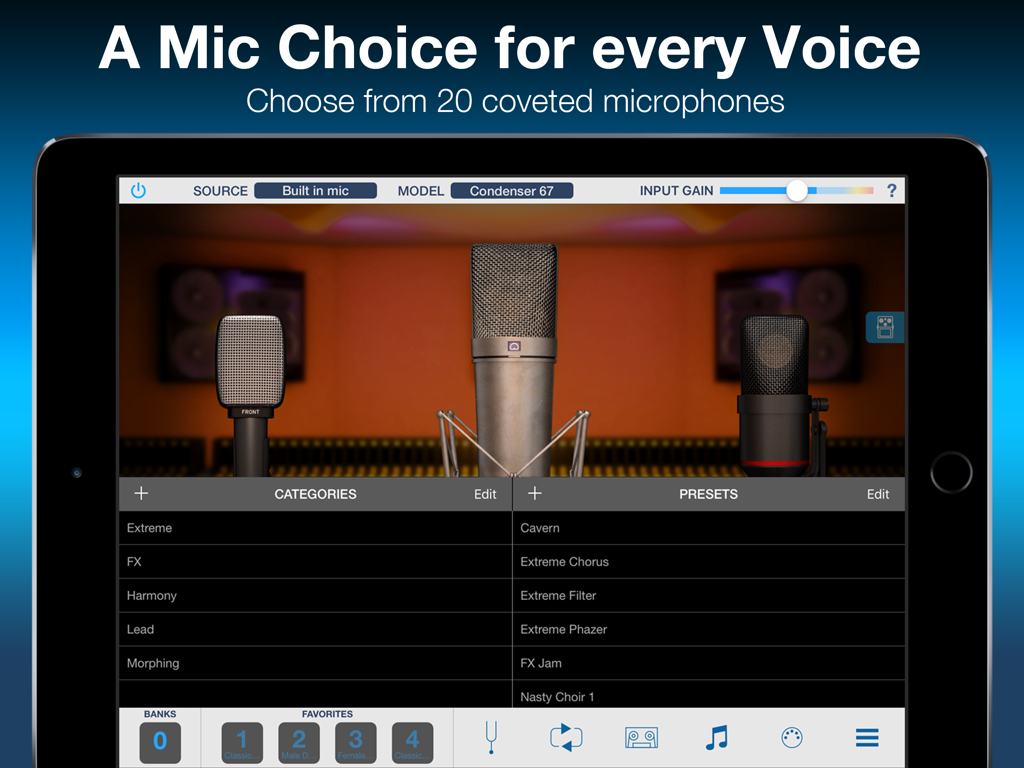Open the Banks selector showing 0
The height and width of the screenshot is (768, 1024).
pos(160,743)
